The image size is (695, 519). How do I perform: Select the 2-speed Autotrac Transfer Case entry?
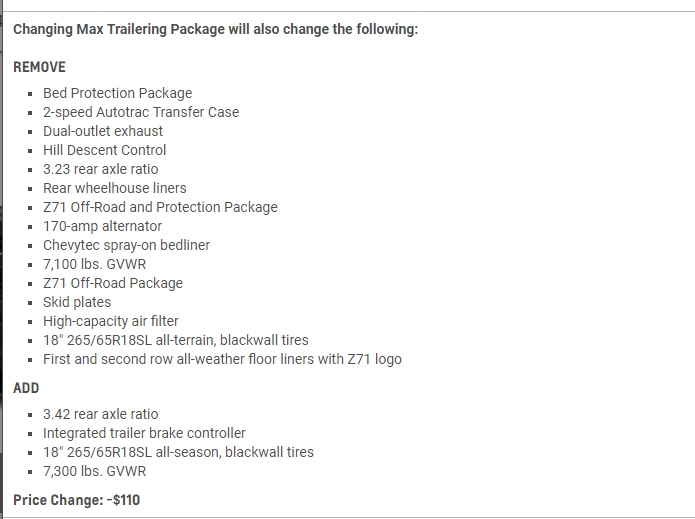141,112
